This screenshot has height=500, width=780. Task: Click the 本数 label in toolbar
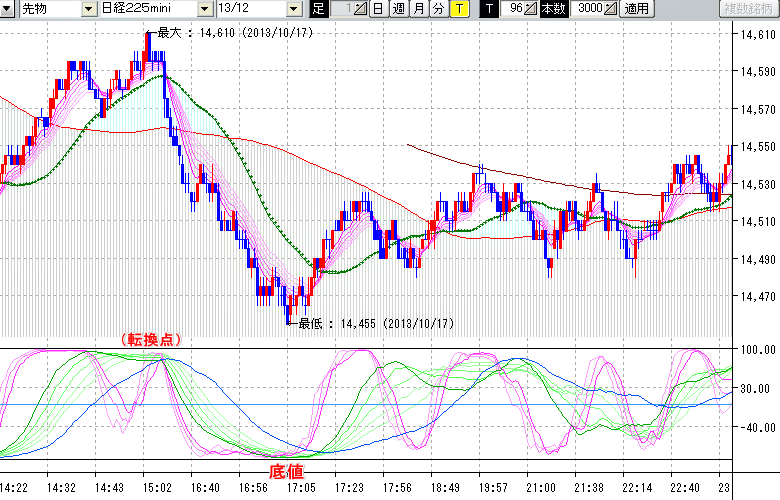click(552, 9)
